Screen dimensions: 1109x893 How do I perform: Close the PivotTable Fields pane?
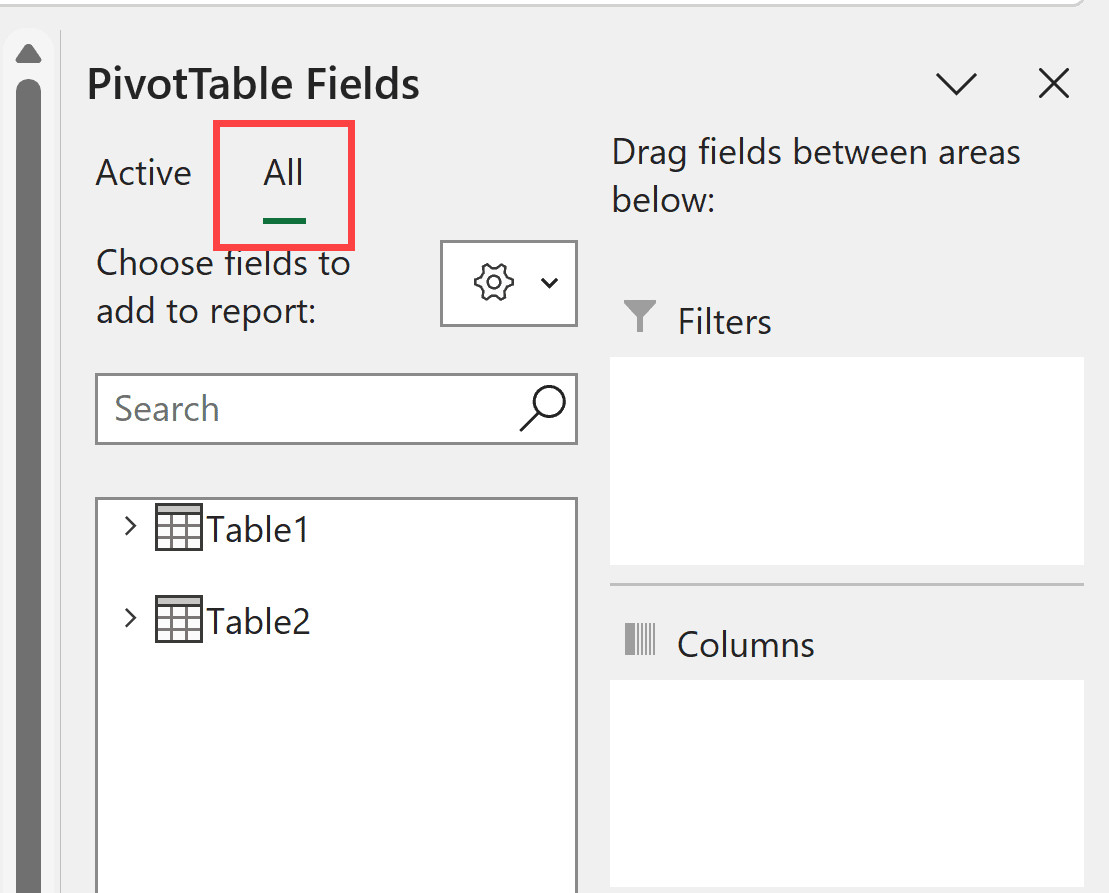1053,84
